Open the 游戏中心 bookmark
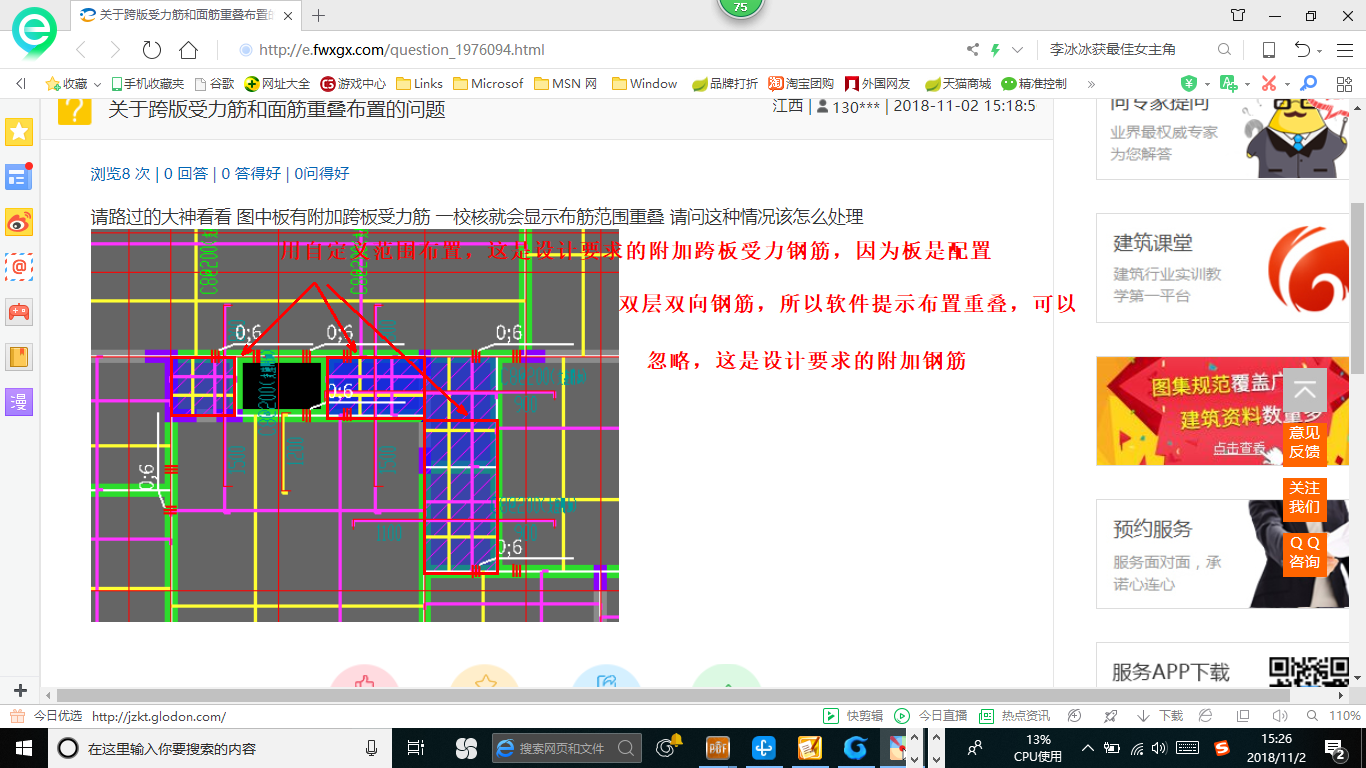The image size is (1366, 768). 353,84
